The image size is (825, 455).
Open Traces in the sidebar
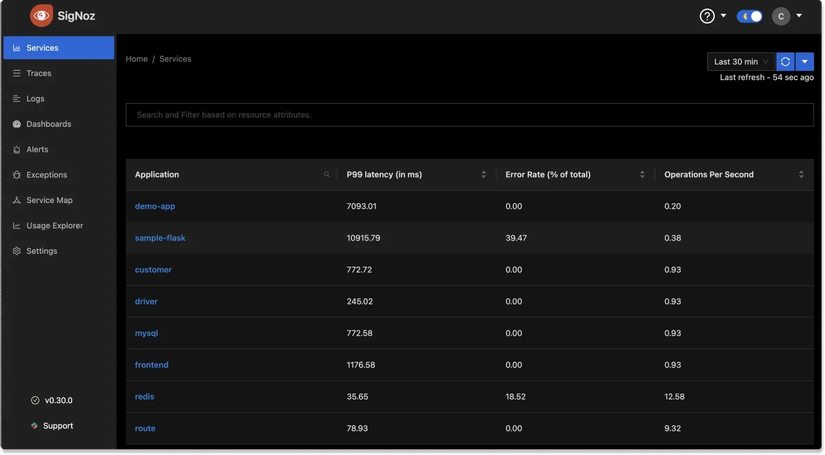(39, 73)
